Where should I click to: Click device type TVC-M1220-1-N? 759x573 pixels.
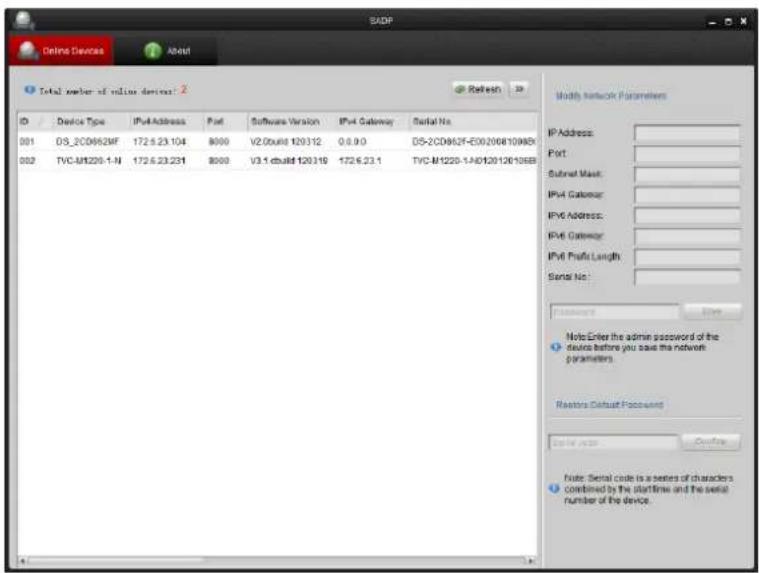point(89,161)
